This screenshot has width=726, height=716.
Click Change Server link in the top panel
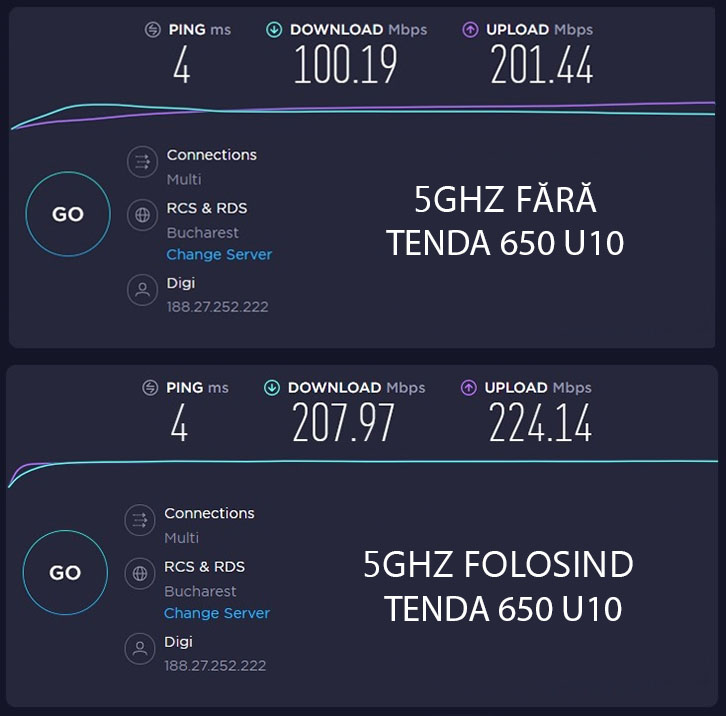[x=219, y=255]
